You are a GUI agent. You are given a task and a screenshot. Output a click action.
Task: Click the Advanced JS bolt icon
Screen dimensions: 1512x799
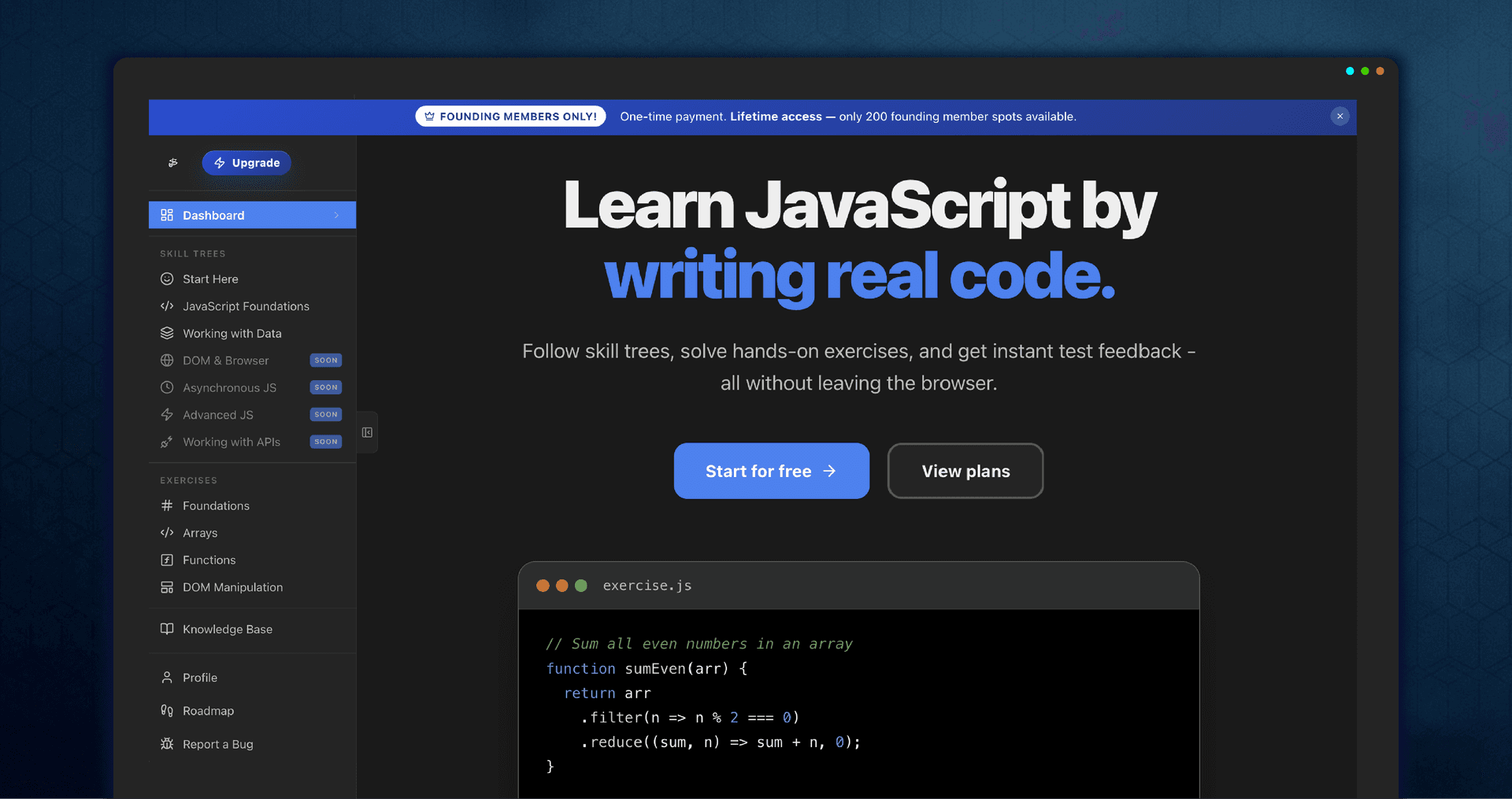[x=167, y=415]
